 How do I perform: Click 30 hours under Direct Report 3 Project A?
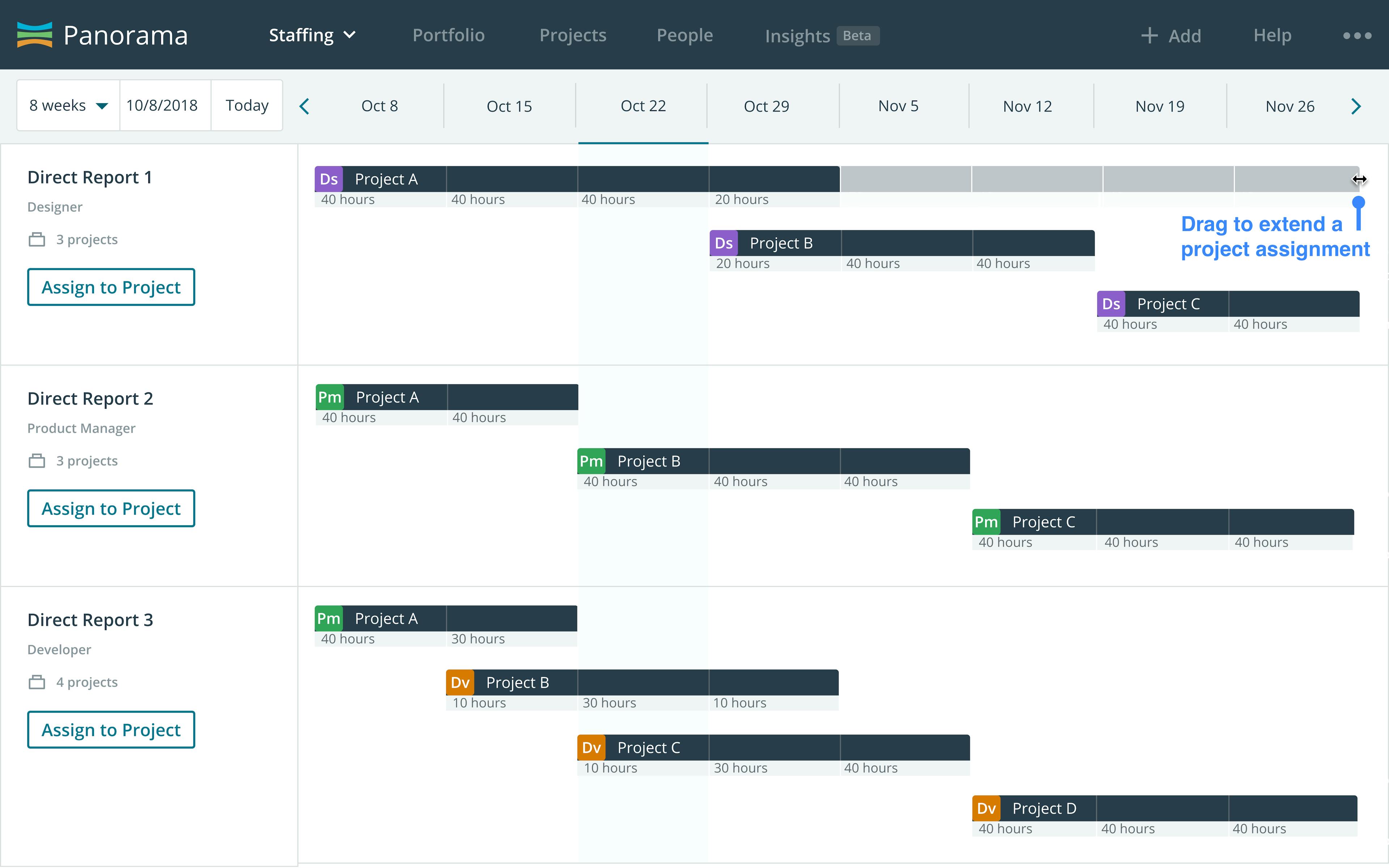pos(478,639)
